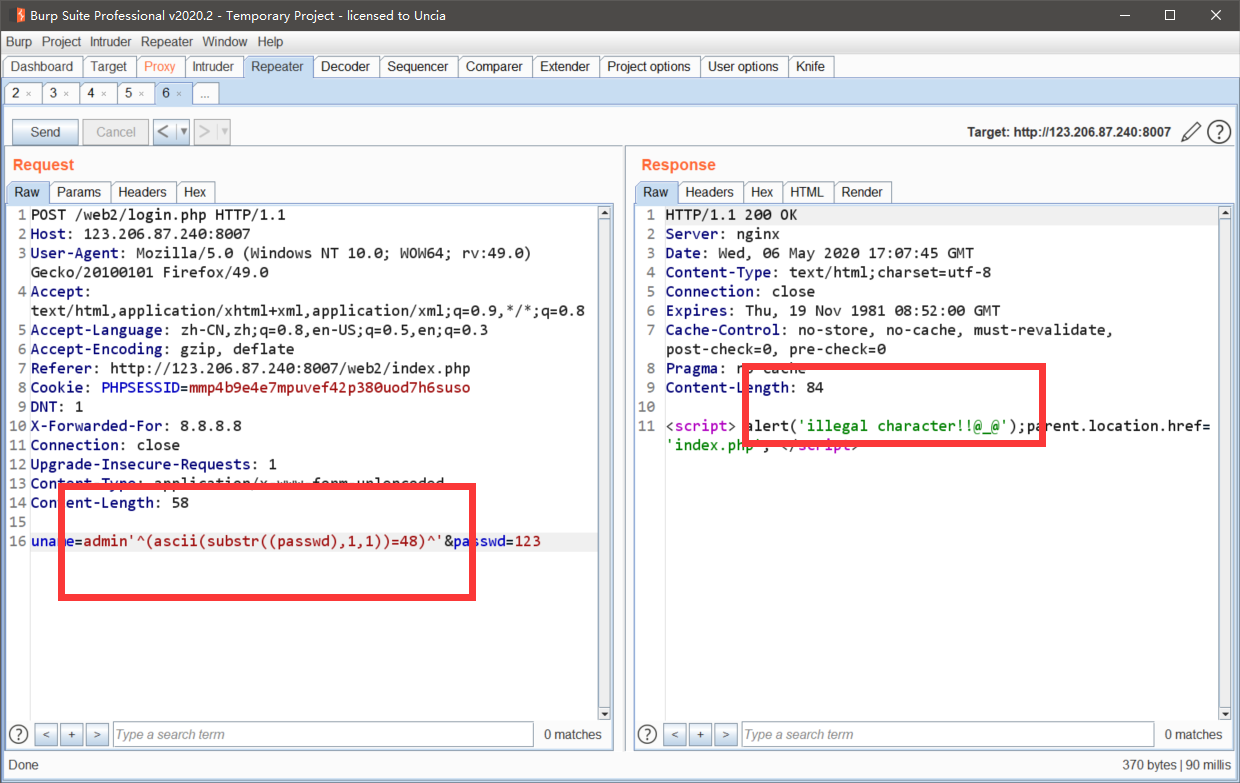This screenshot has height=783, width=1240.
Task: Click plus options button in response search
Action: pyautogui.click(x=700, y=734)
